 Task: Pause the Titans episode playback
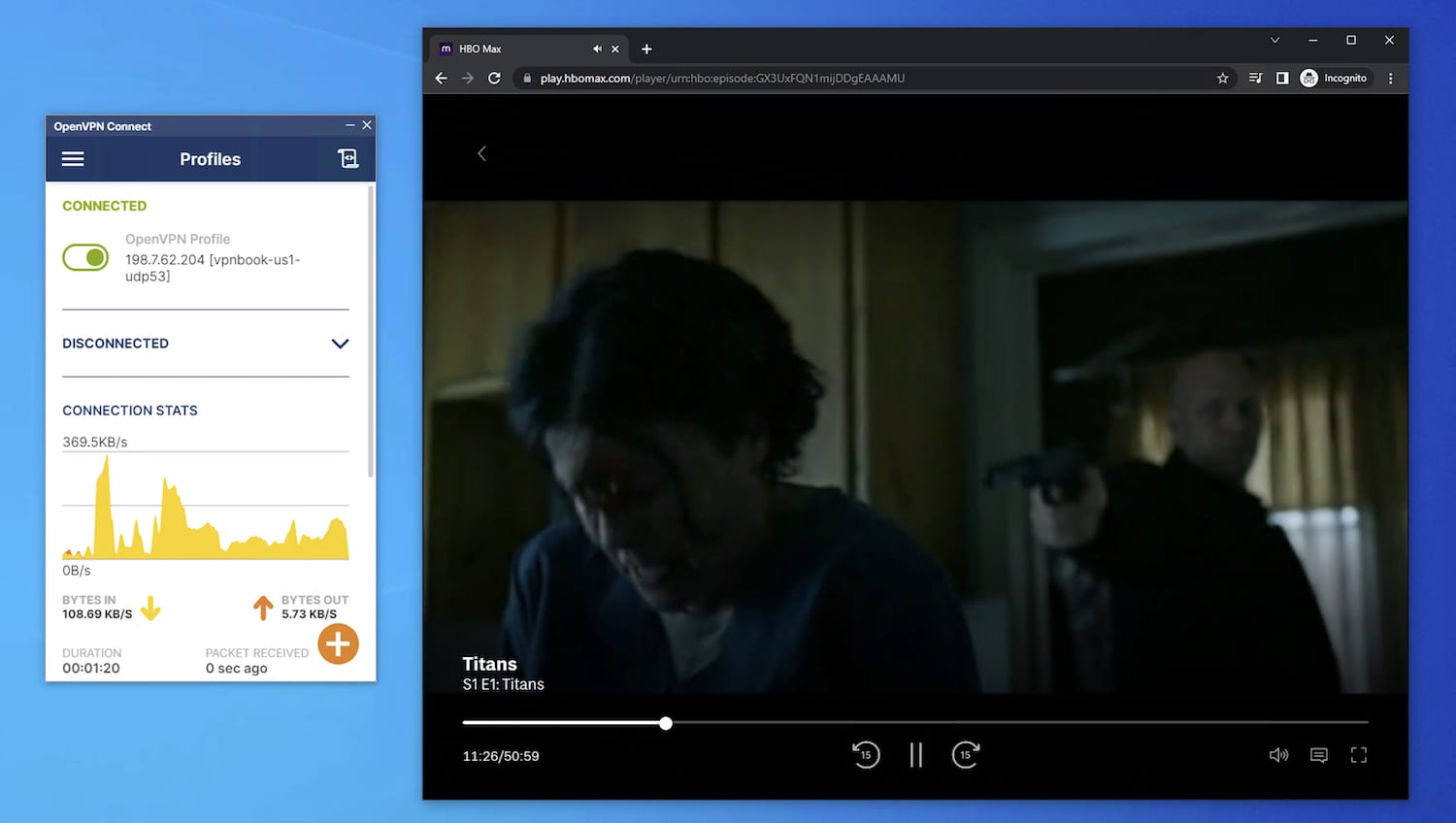click(915, 755)
